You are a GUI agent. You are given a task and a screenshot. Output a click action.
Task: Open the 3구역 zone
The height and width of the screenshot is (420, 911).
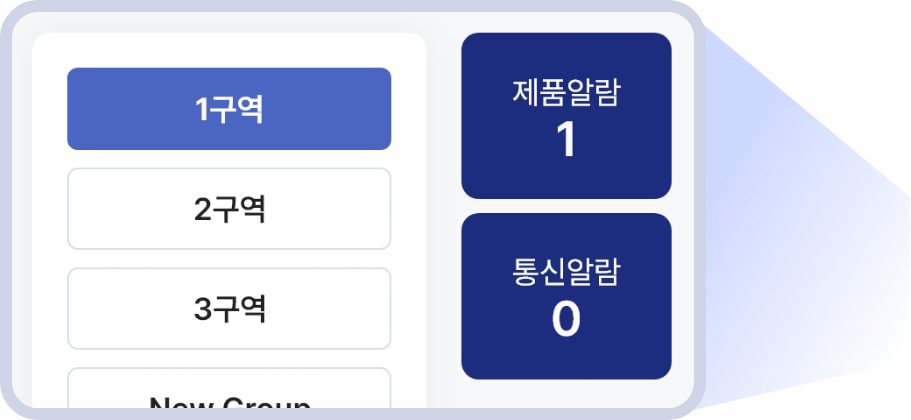[229, 309]
